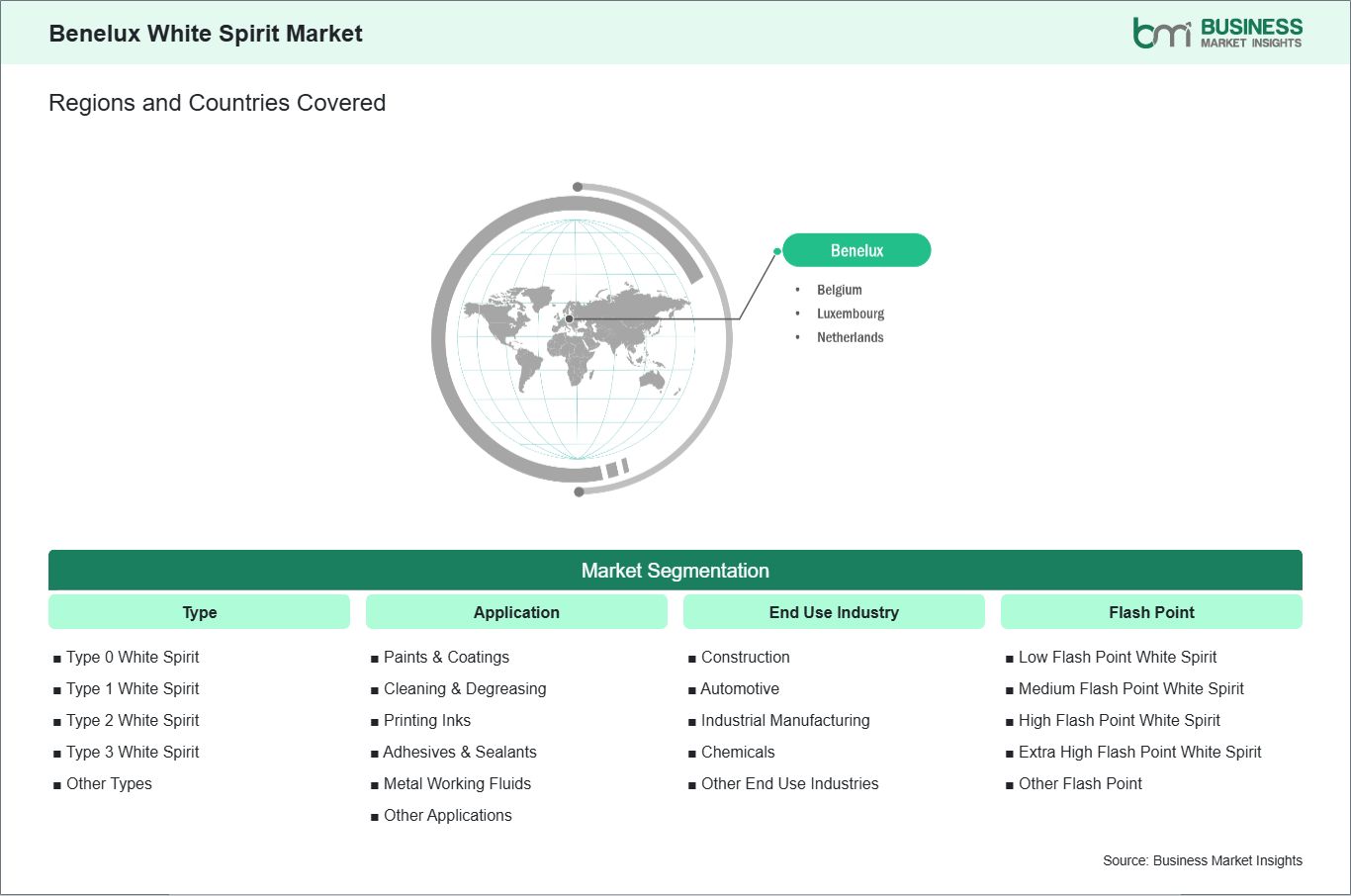Click the Market Segmentation header bar
Screen dimensions: 1351x896
675,571
